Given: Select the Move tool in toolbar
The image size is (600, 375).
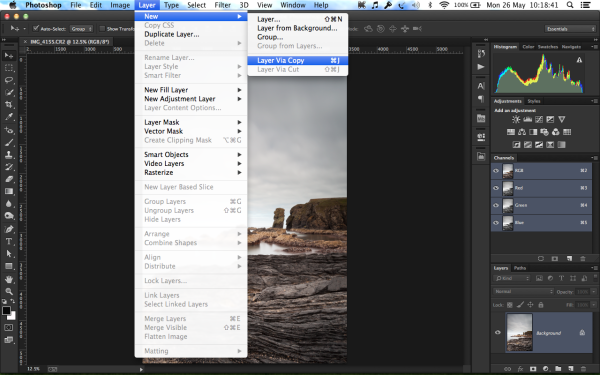Looking at the screenshot, I should tap(8, 55).
